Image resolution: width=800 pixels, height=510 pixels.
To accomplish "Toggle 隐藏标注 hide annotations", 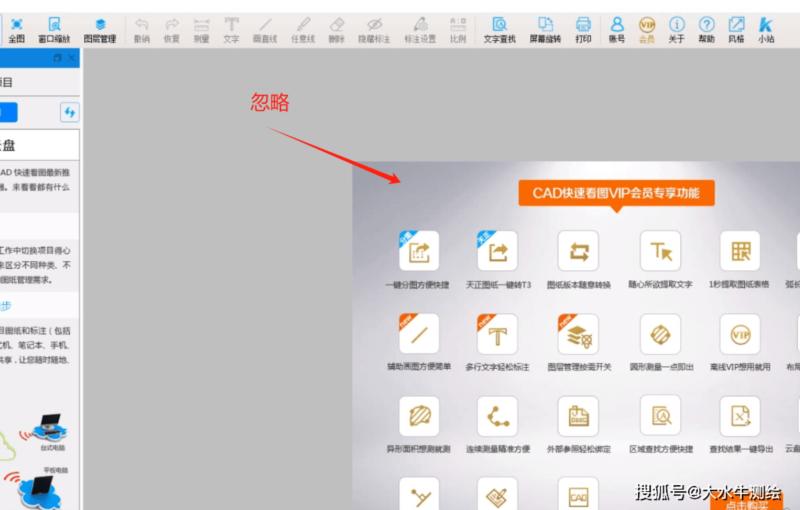I will (374, 30).
